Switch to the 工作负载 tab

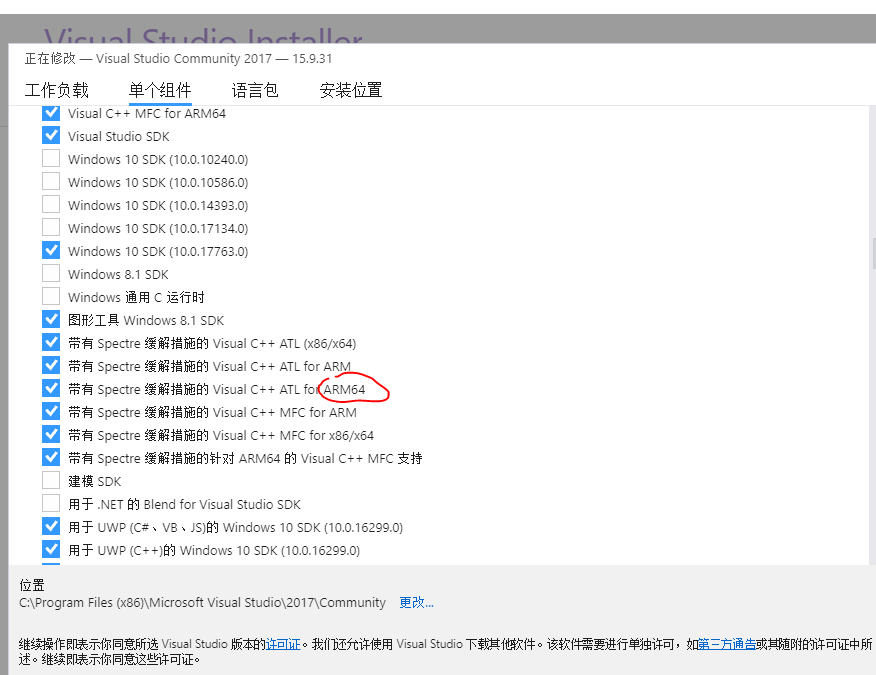pos(56,90)
